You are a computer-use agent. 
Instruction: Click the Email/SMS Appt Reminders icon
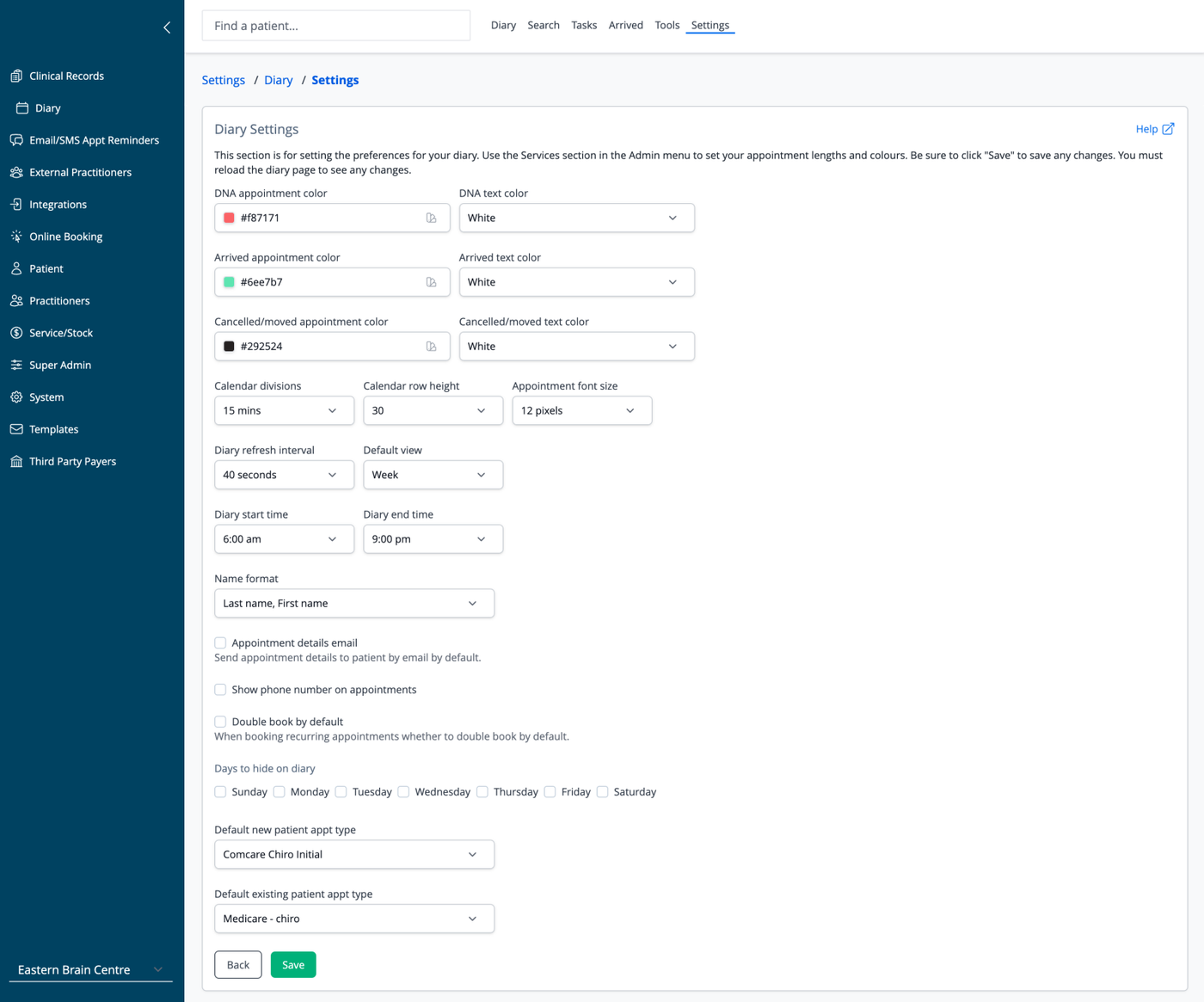[16, 140]
